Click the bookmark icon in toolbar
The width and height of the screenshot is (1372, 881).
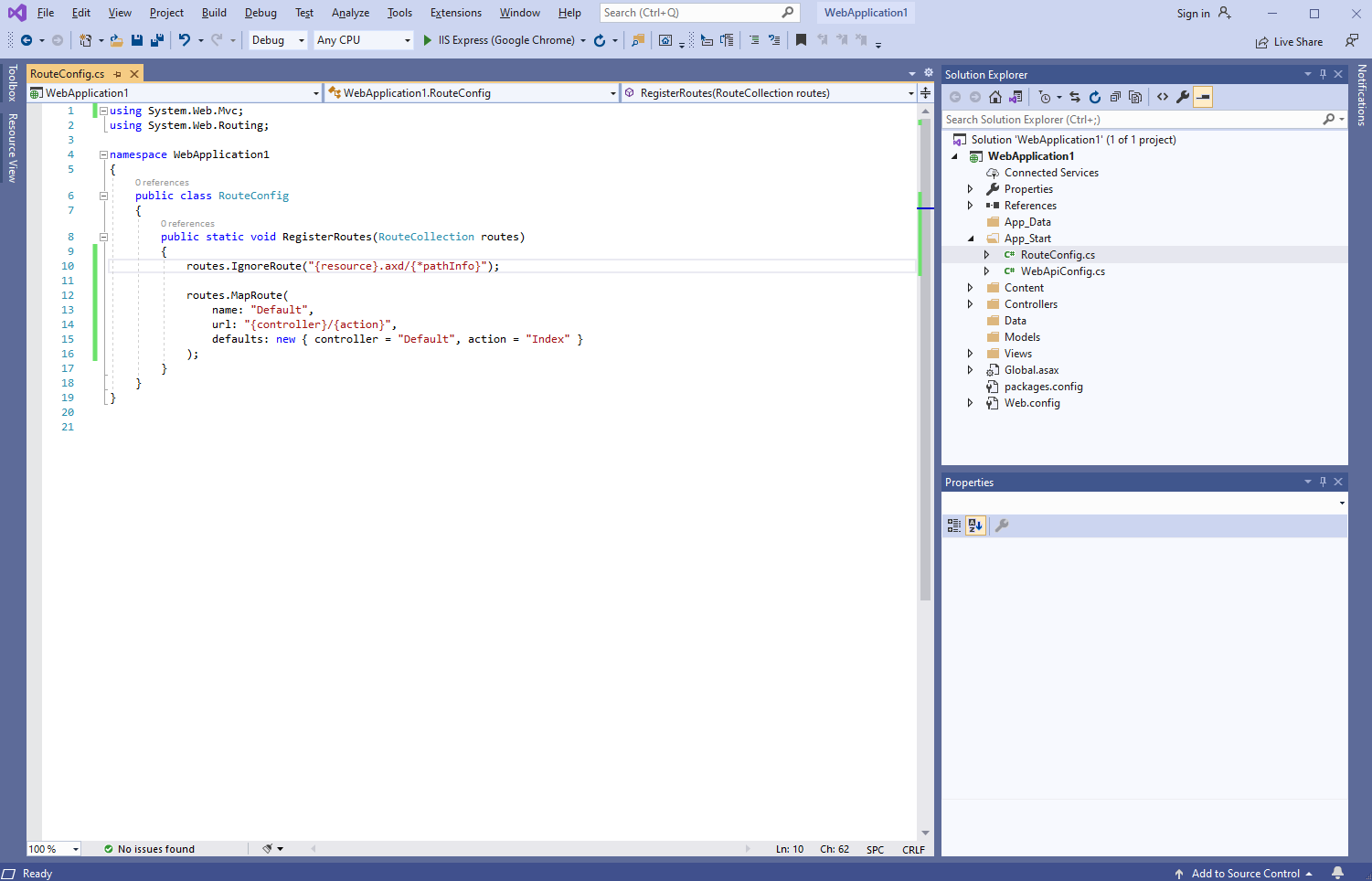point(801,40)
